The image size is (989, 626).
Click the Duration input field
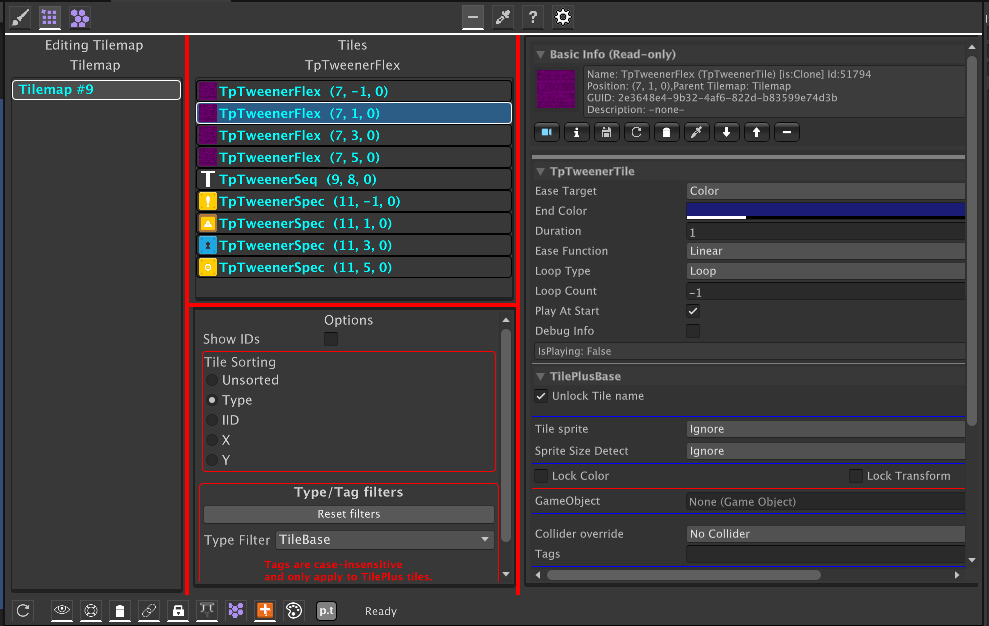point(826,232)
